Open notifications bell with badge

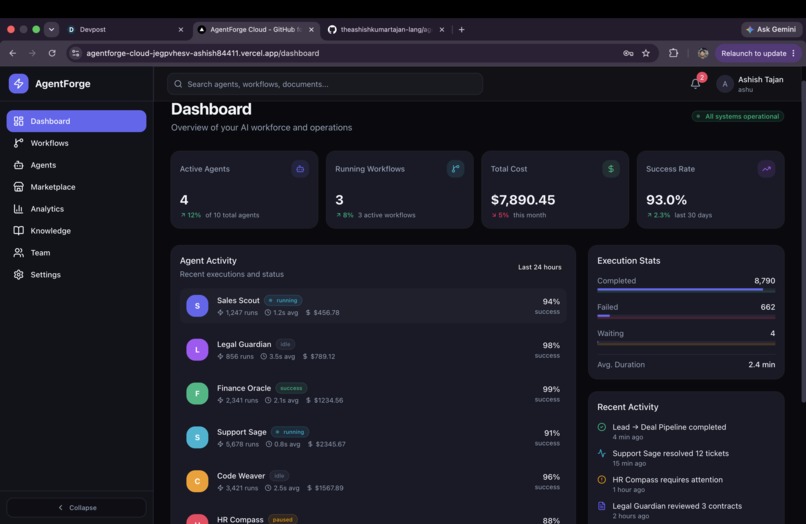tap(695, 83)
